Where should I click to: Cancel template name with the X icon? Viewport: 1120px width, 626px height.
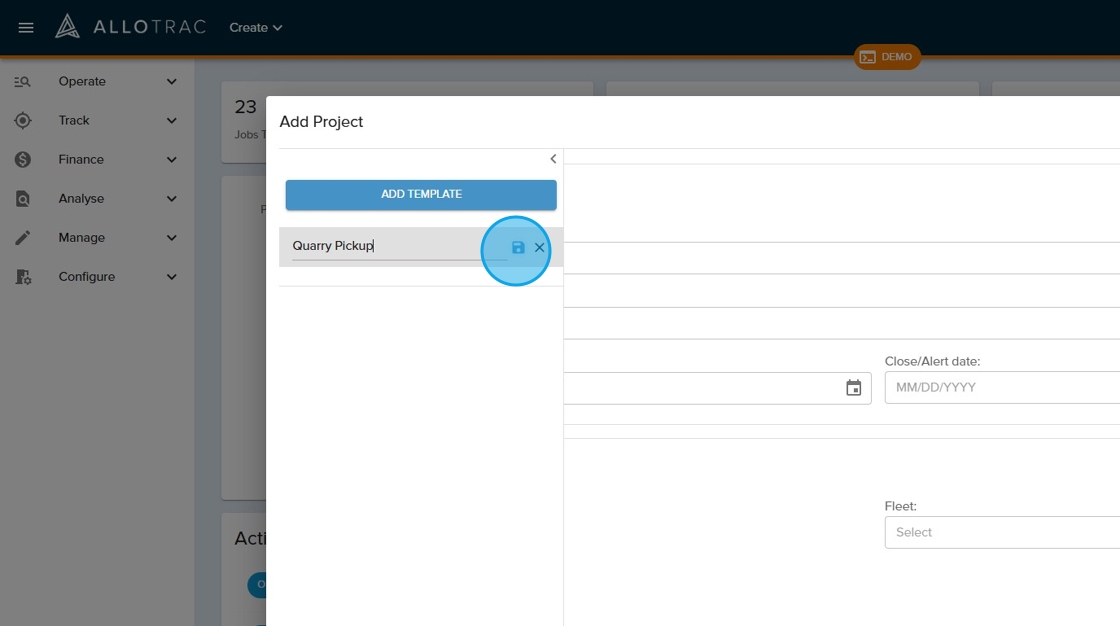point(540,247)
